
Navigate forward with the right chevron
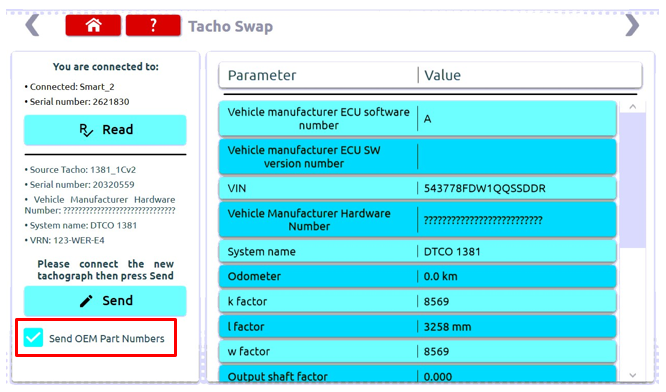click(x=632, y=25)
